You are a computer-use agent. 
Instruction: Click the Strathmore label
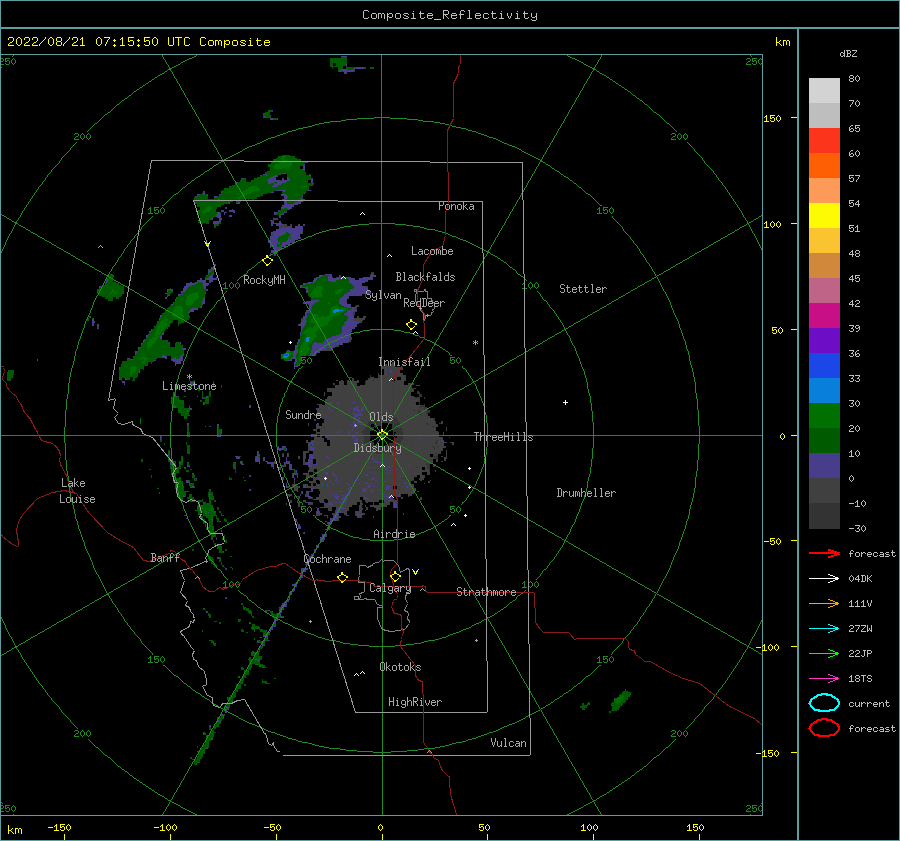click(x=486, y=592)
